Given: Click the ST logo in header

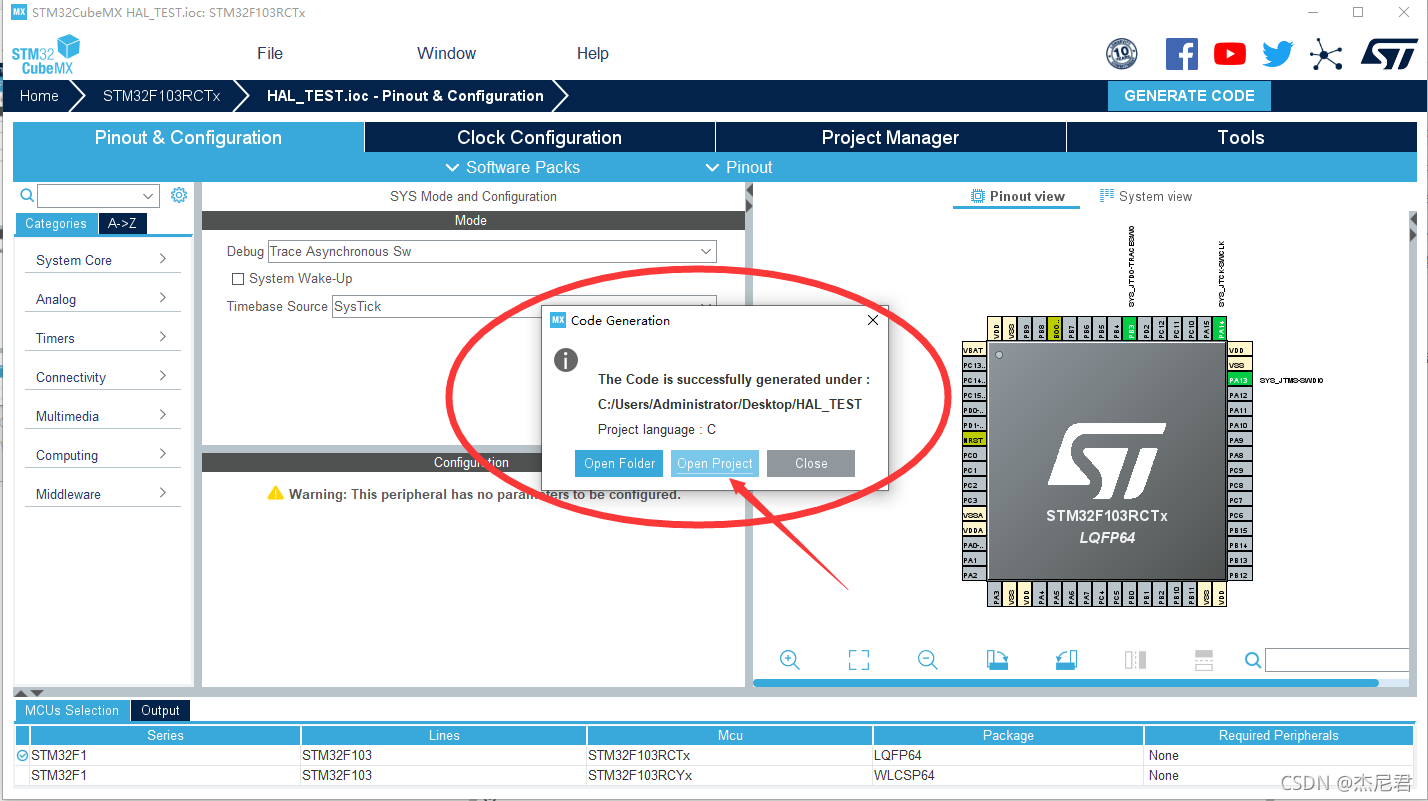Looking at the screenshot, I should [1389, 54].
